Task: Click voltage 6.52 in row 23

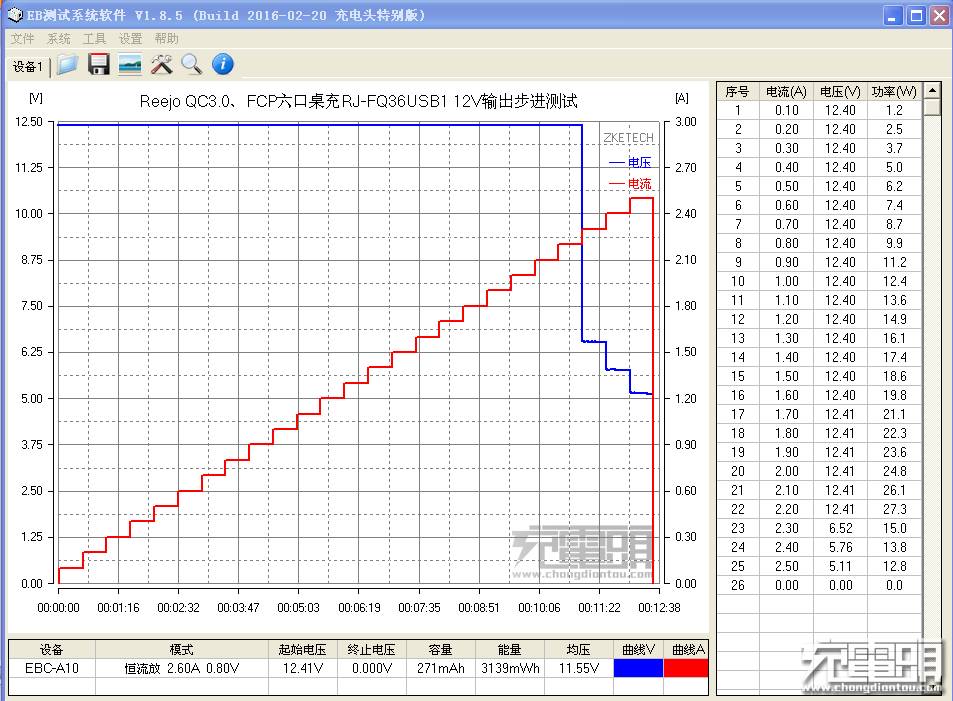Action: [x=840, y=528]
